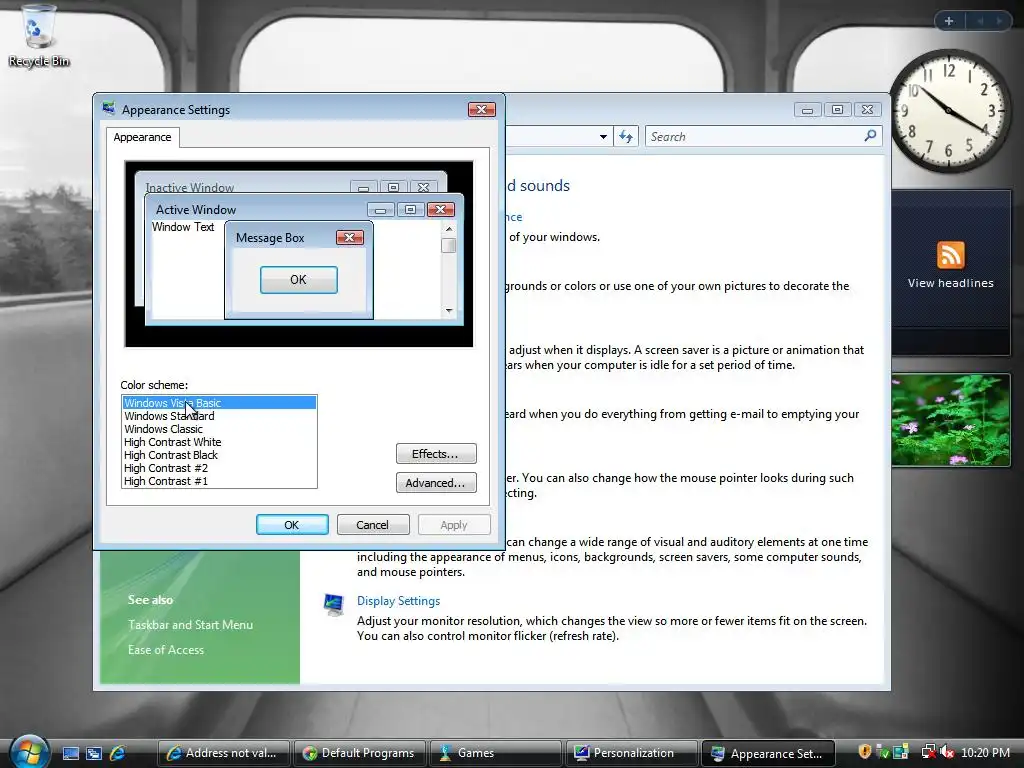The height and width of the screenshot is (768, 1024).
Task: Open the address bar dropdown arrow
Action: (x=603, y=136)
